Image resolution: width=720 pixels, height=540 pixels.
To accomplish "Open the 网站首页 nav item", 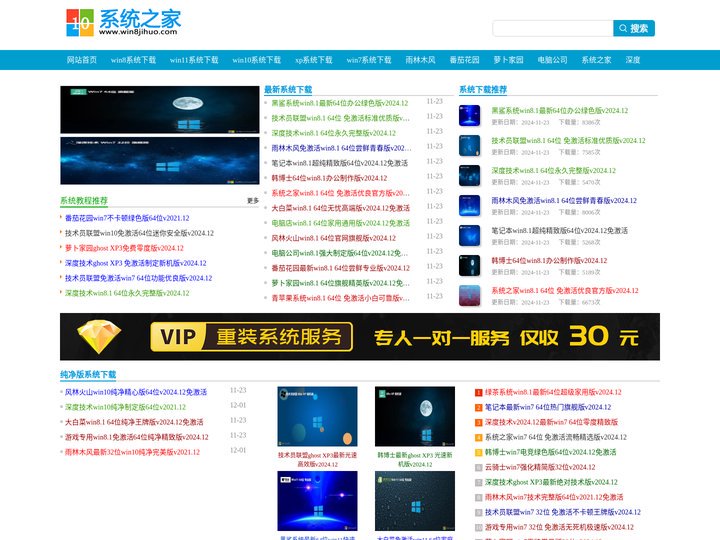I will coord(82,60).
